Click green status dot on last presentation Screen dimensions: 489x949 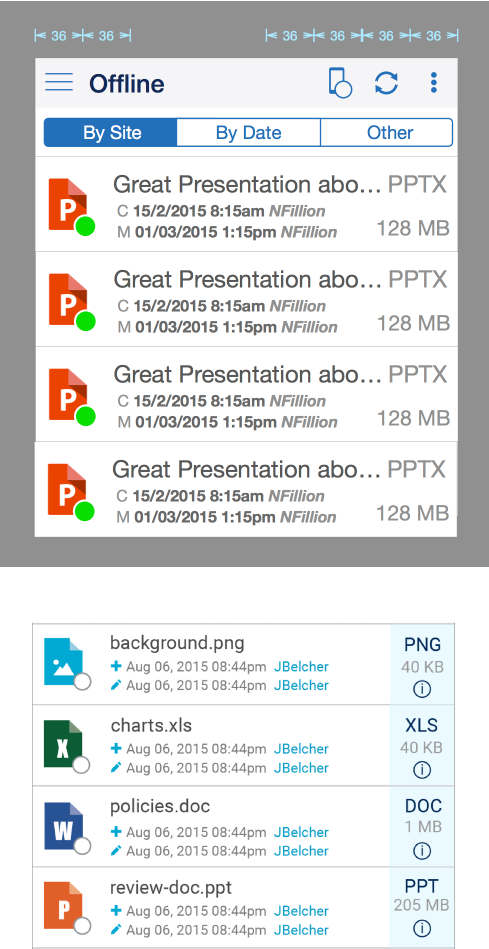click(85, 511)
